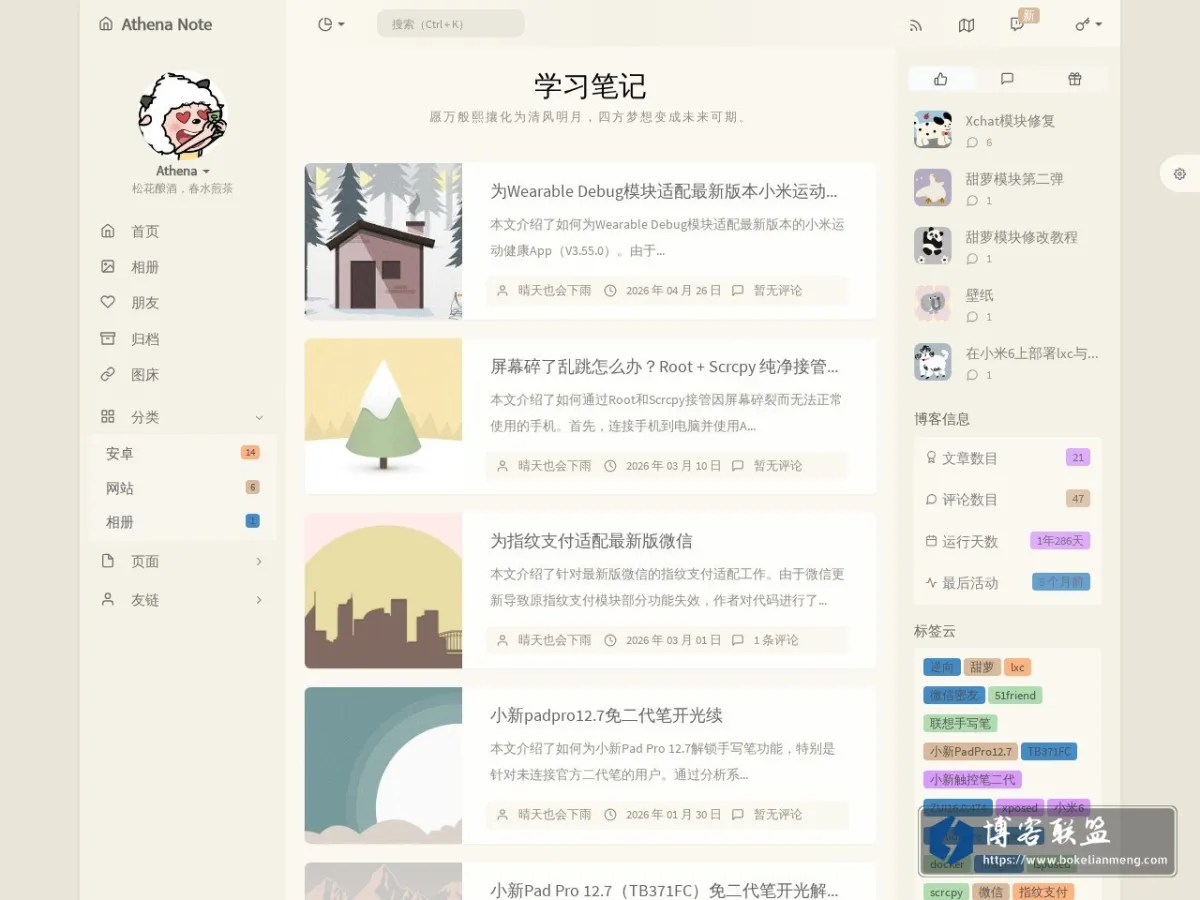Click the image icon beside main 相册
The image size is (1200, 900).
(108, 266)
